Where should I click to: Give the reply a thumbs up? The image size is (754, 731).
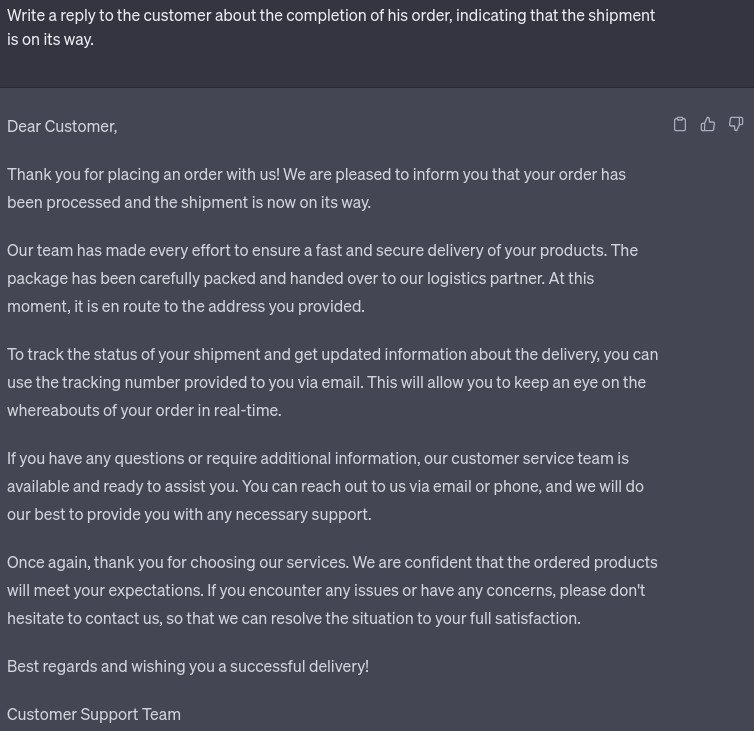pyautogui.click(x=707, y=124)
